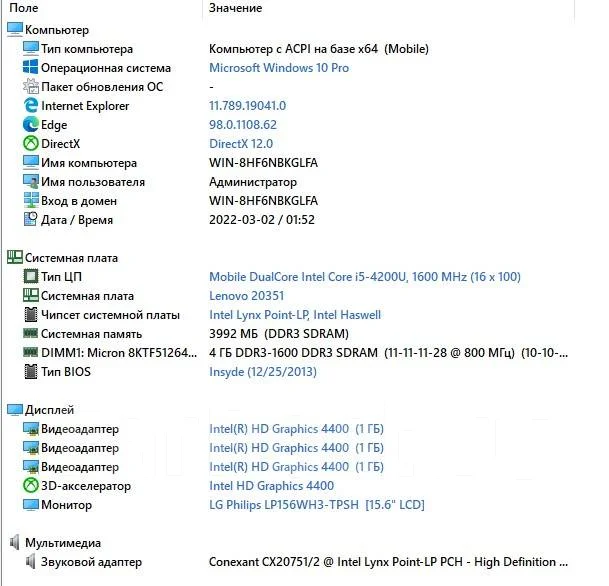
Task: Open the DirectX 12.0 link
Action: tap(241, 144)
